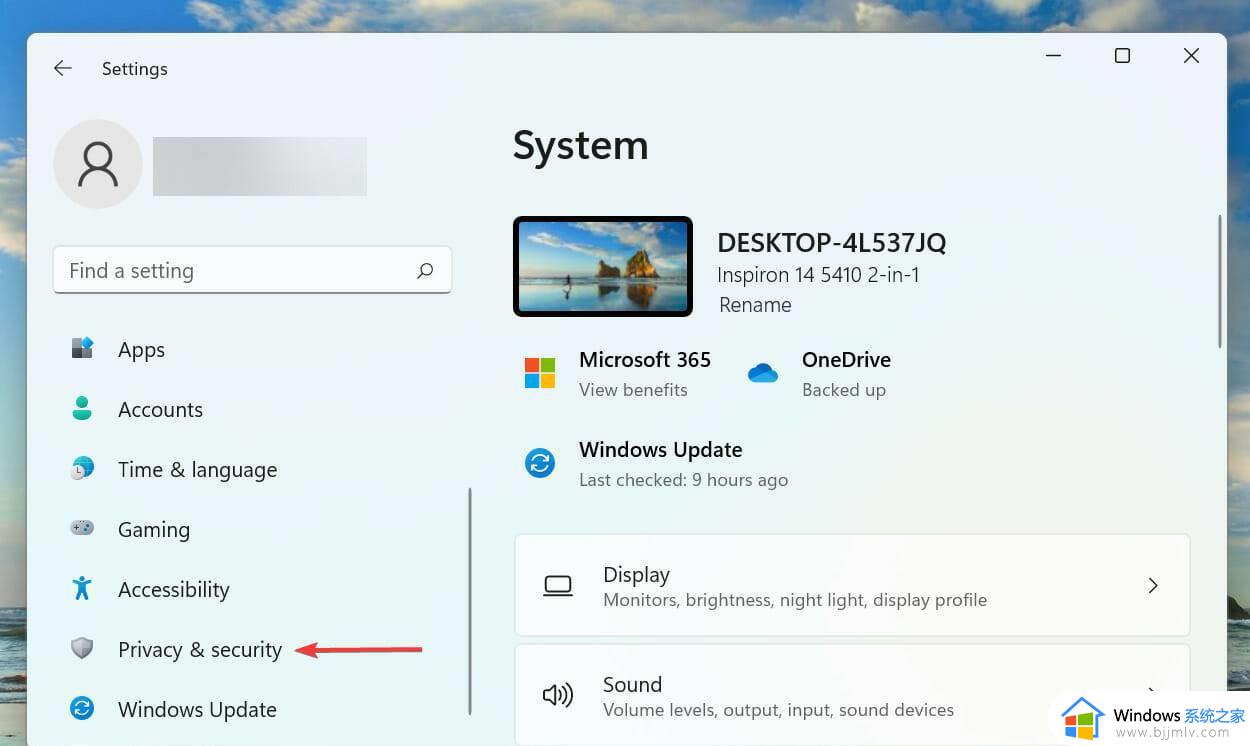Maximize the Settings window
This screenshot has height=746, width=1250.
tap(1122, 56)
